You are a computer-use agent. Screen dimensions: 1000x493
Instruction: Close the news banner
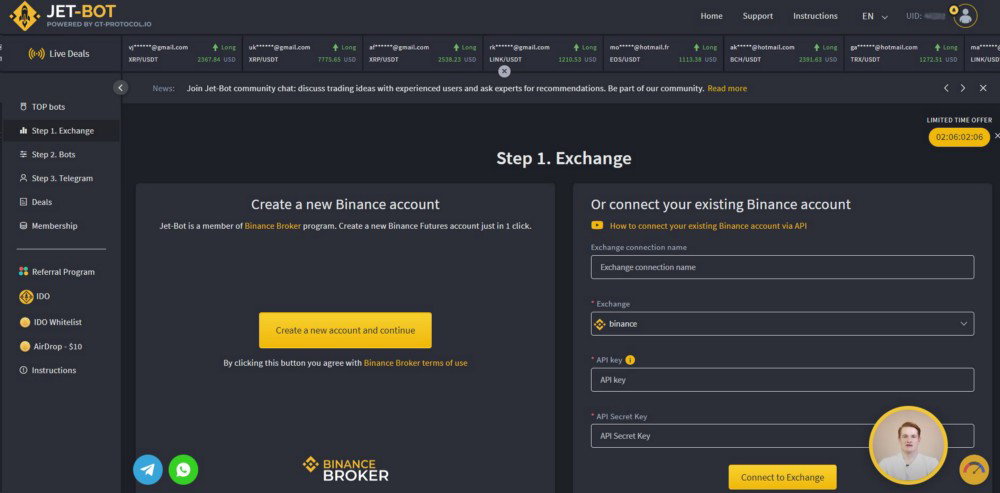click(x=983, y=88)
